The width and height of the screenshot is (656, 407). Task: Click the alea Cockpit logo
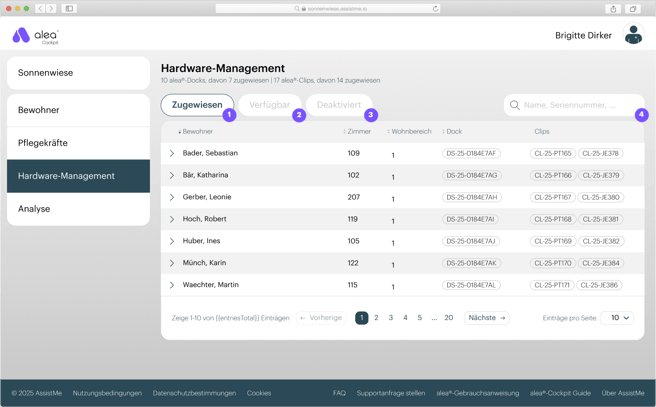coord(36,36)
